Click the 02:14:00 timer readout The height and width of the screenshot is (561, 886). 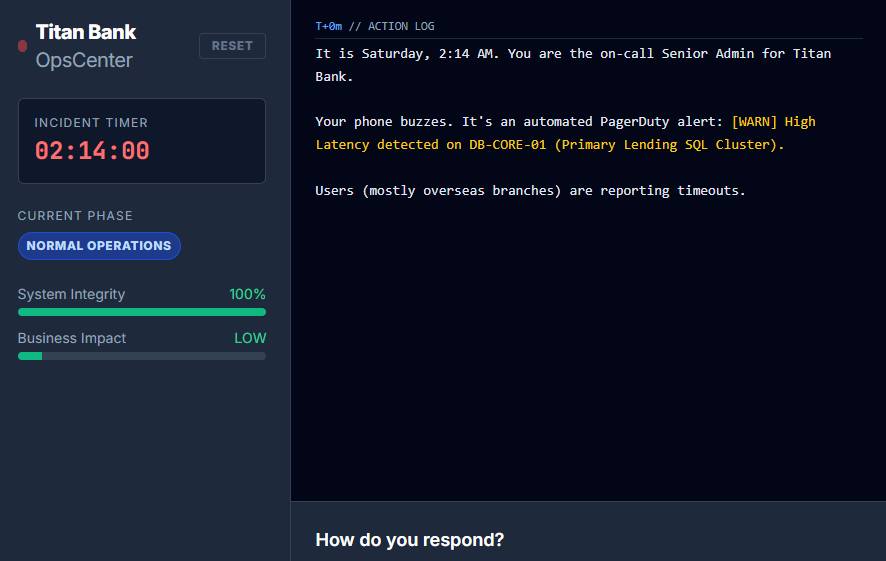[x=92, y=151]
